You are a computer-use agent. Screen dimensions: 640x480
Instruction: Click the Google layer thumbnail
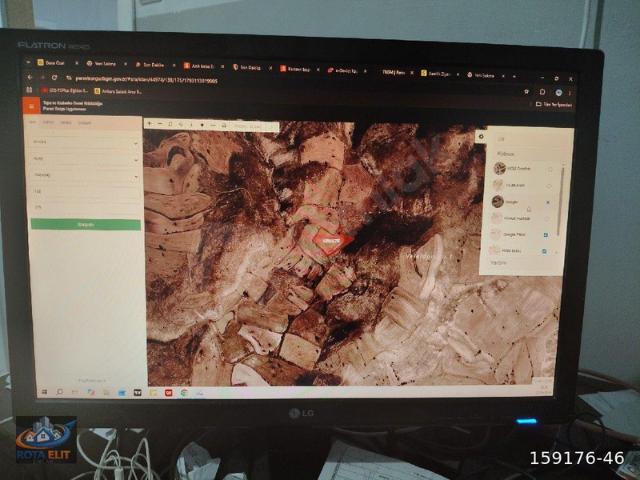(x=498, y=201)
